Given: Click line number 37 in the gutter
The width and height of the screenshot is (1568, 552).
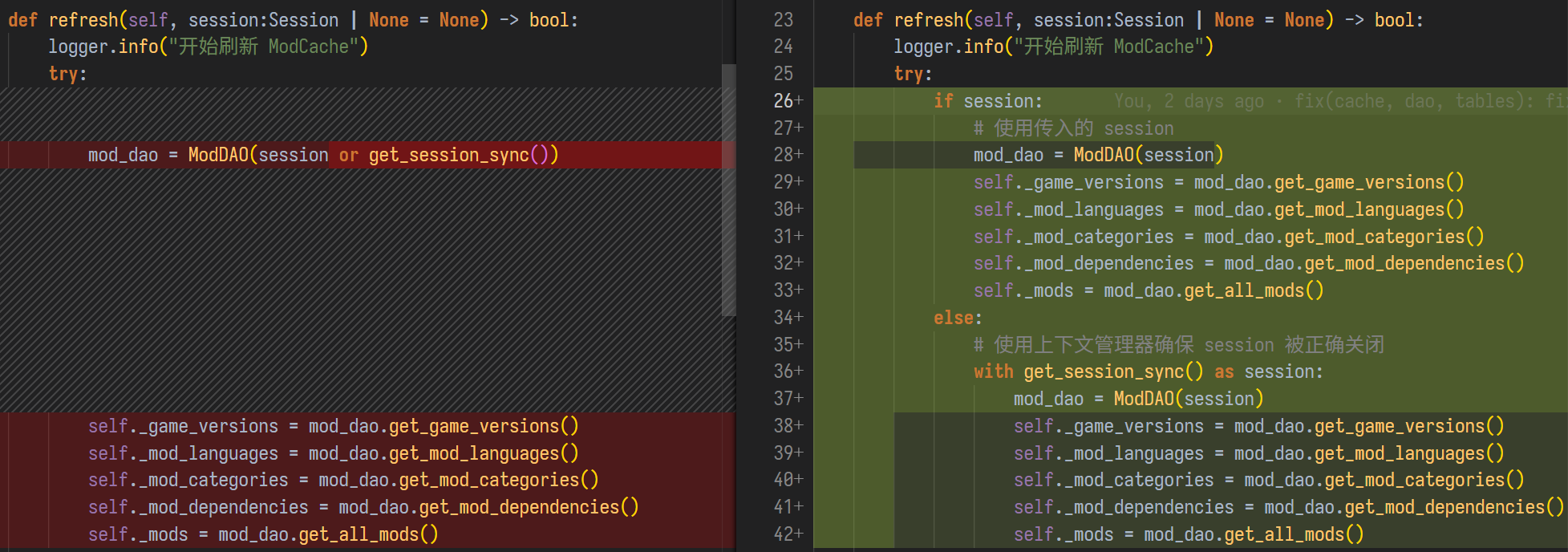Looking at the screenshot, I should click(x=783, y=399).
